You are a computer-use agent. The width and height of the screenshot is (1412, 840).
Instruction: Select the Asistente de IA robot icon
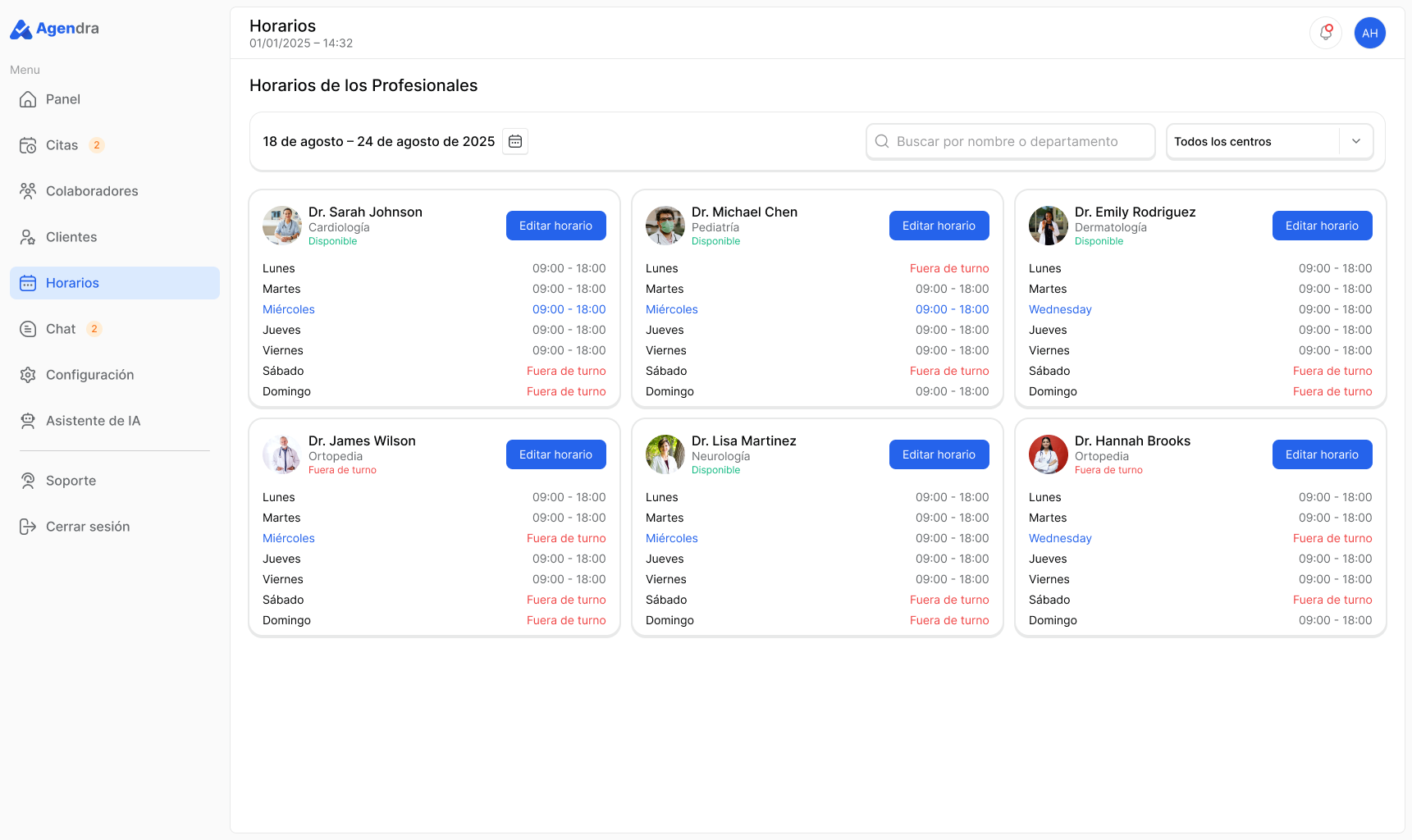click(28, 421)
